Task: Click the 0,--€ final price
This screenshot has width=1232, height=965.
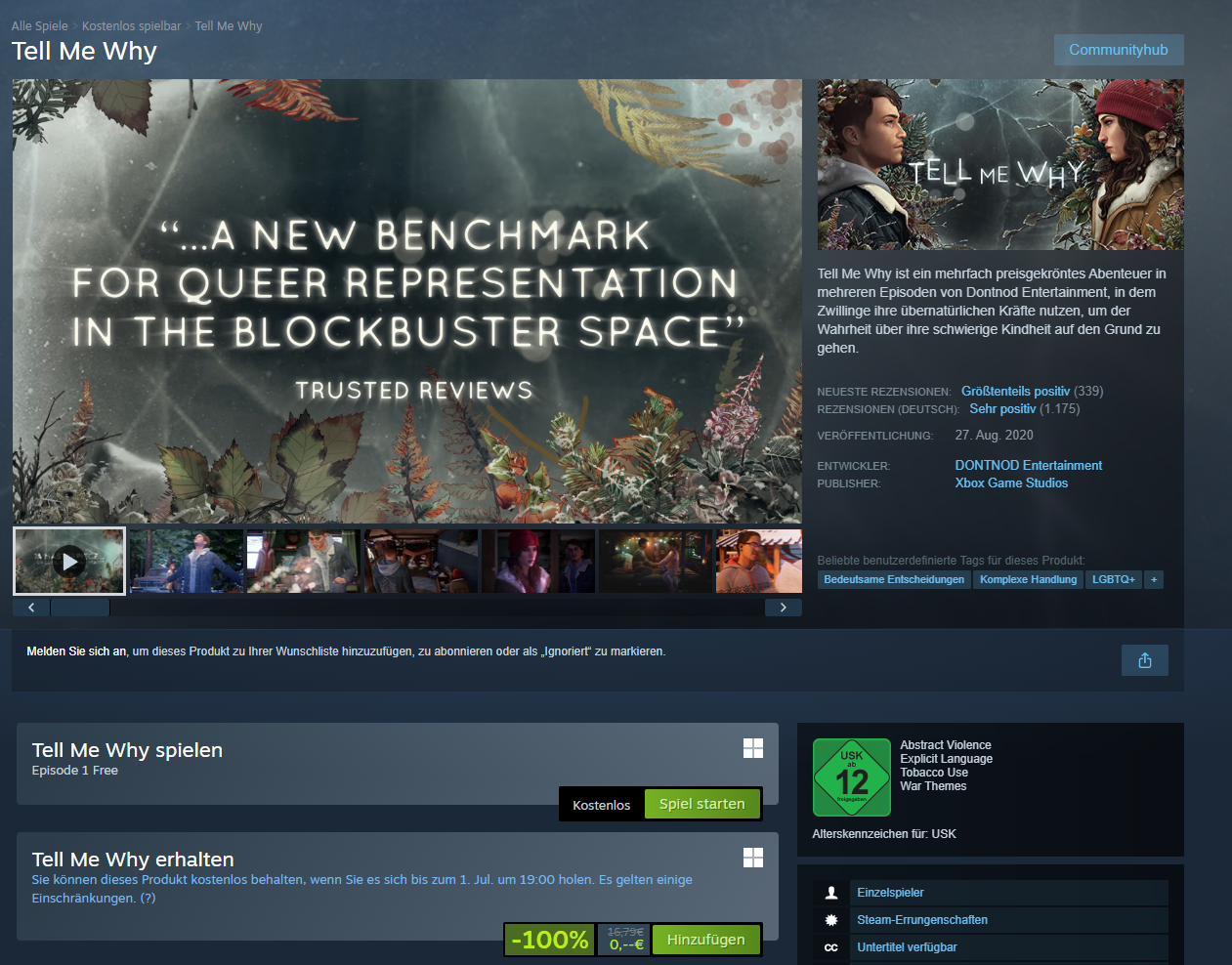Action: tap(626, 944)
